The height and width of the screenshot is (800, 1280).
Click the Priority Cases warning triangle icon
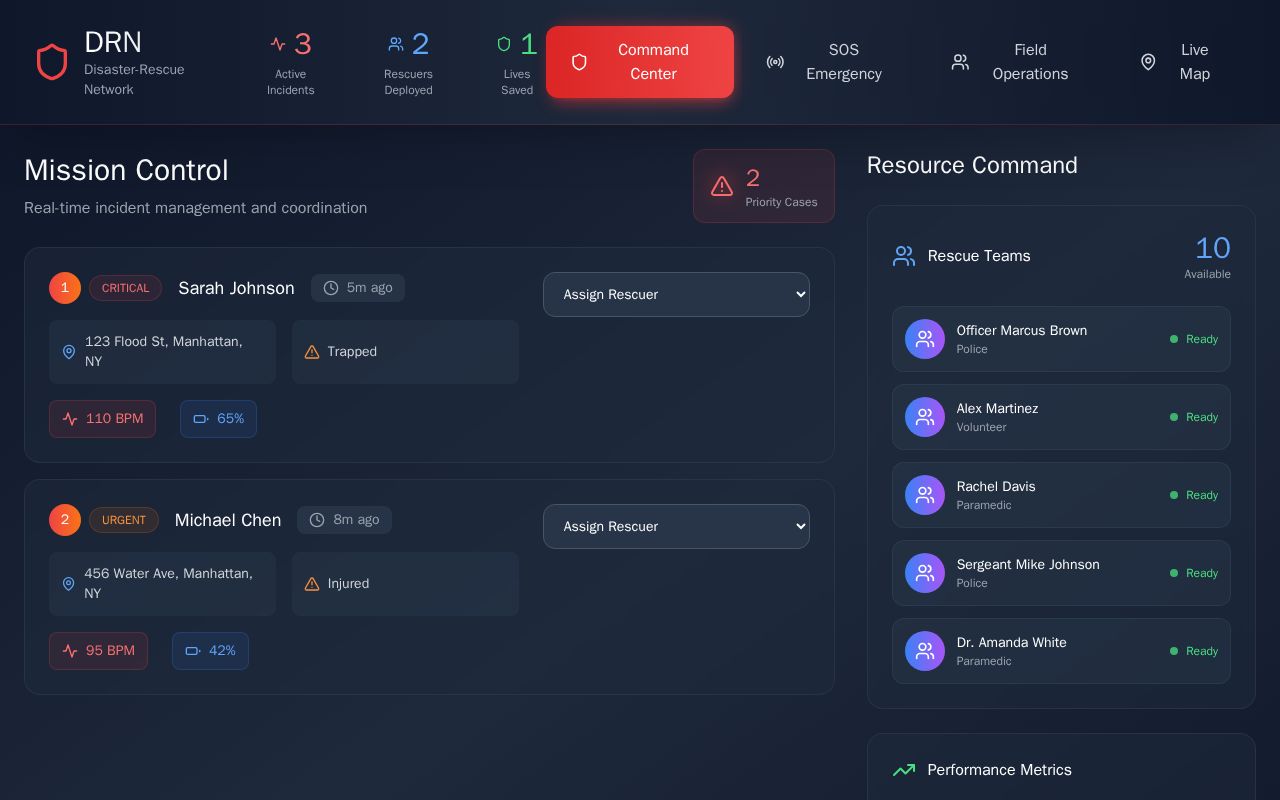722,186
